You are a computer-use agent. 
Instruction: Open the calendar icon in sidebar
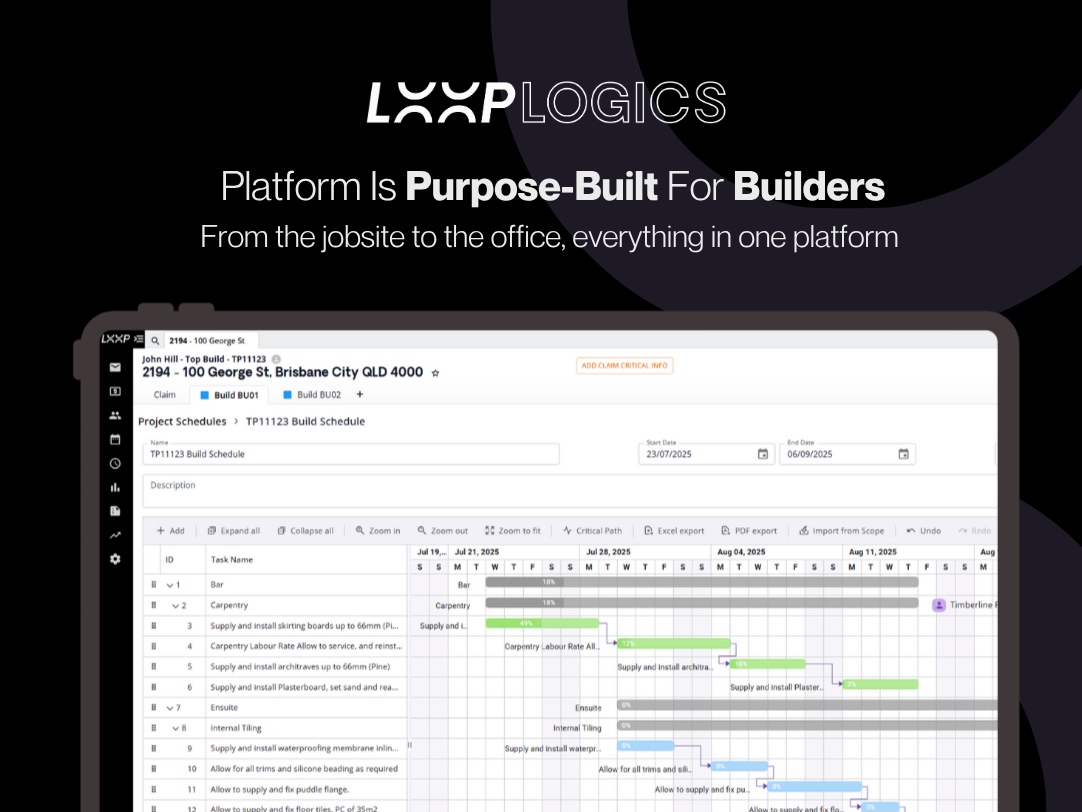[115, 439]
